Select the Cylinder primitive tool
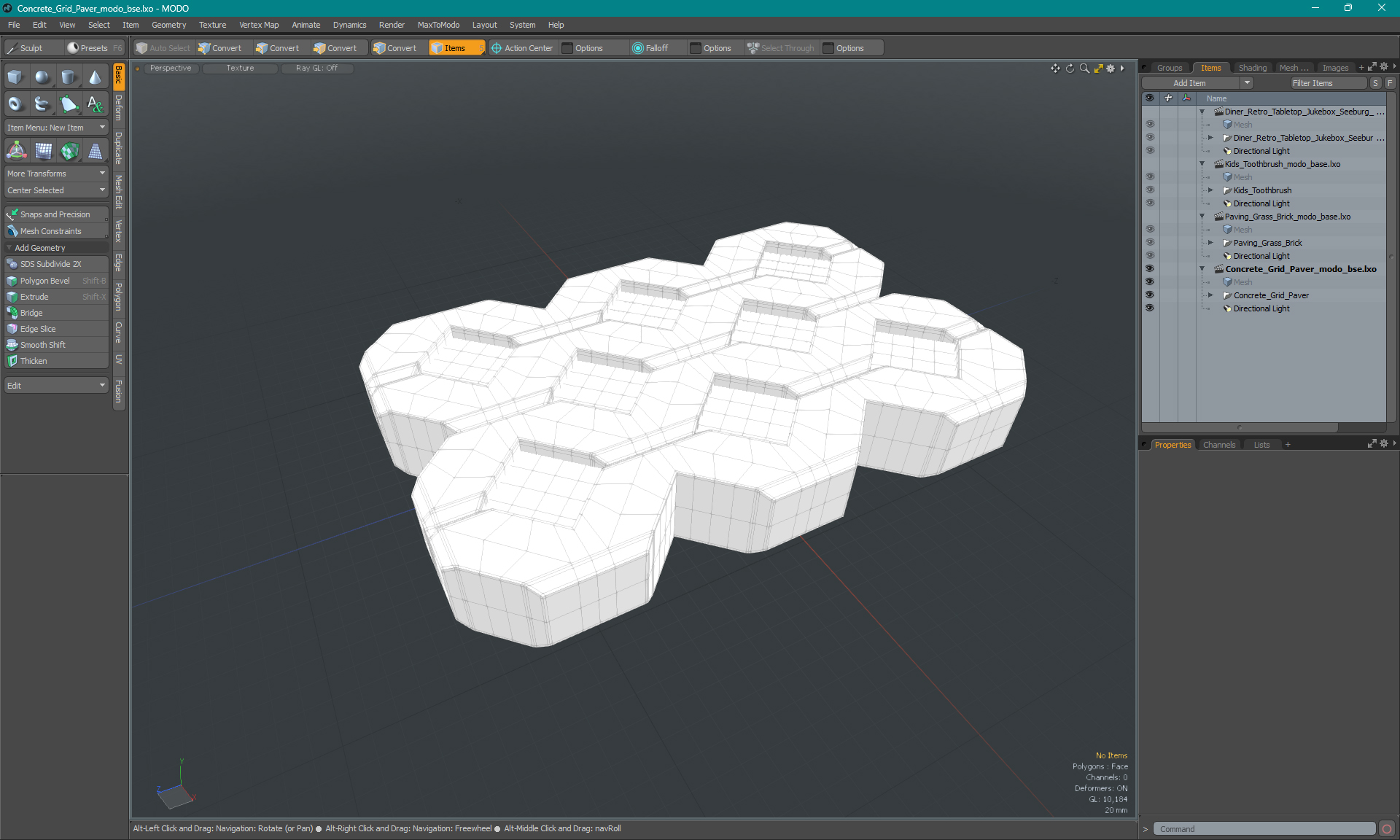This screenshot has width=1400, height=840. (x=69, y=77)
